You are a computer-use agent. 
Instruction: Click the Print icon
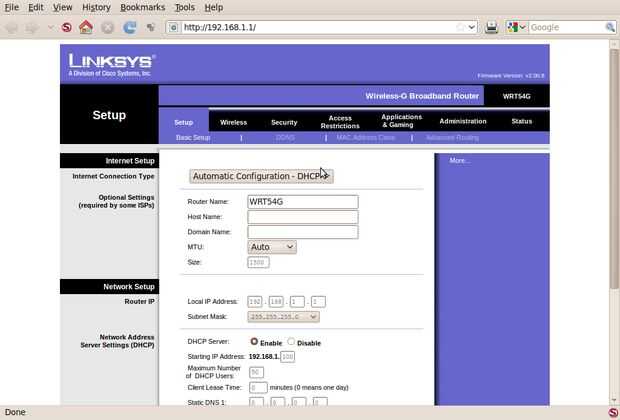pos(491,27)
